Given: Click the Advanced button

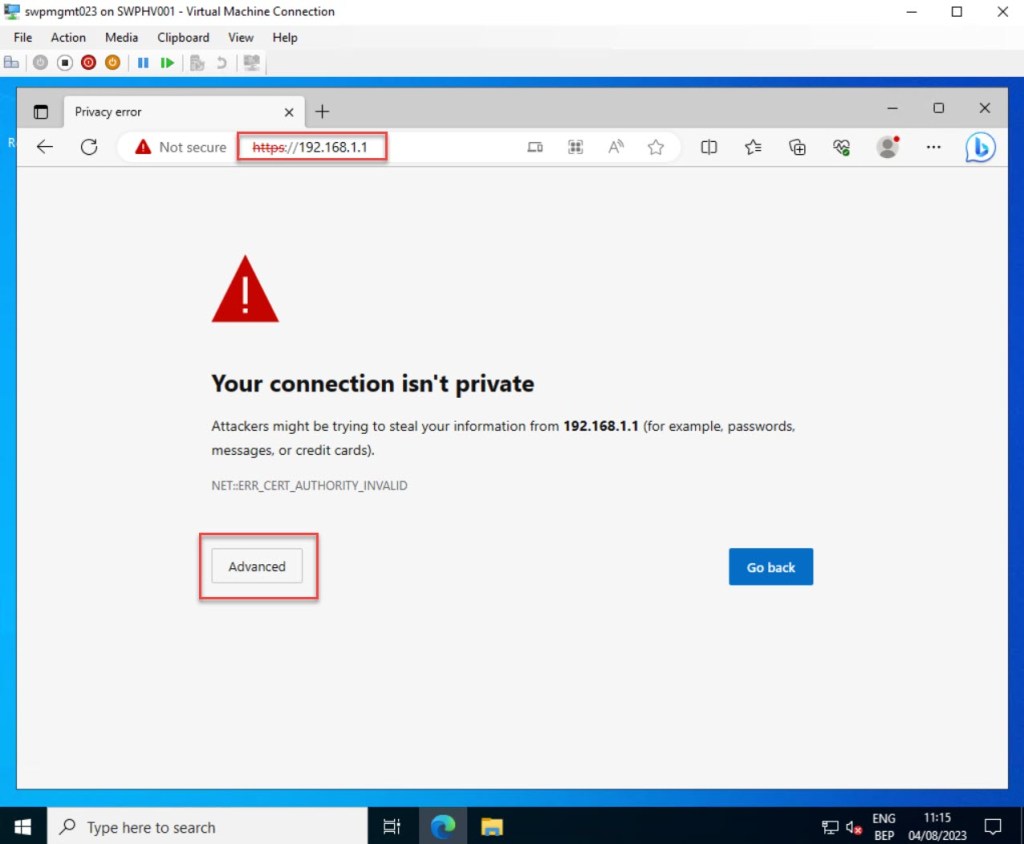Looking at the screenshot, I should (x=257, y=566).
